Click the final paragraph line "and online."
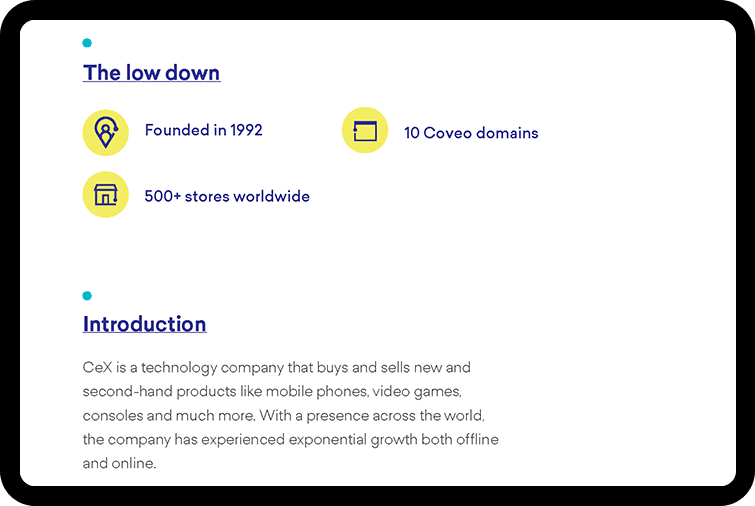 [119, 463]
